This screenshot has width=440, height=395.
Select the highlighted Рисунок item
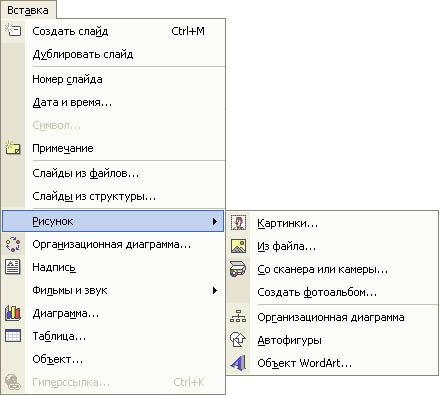113,221
